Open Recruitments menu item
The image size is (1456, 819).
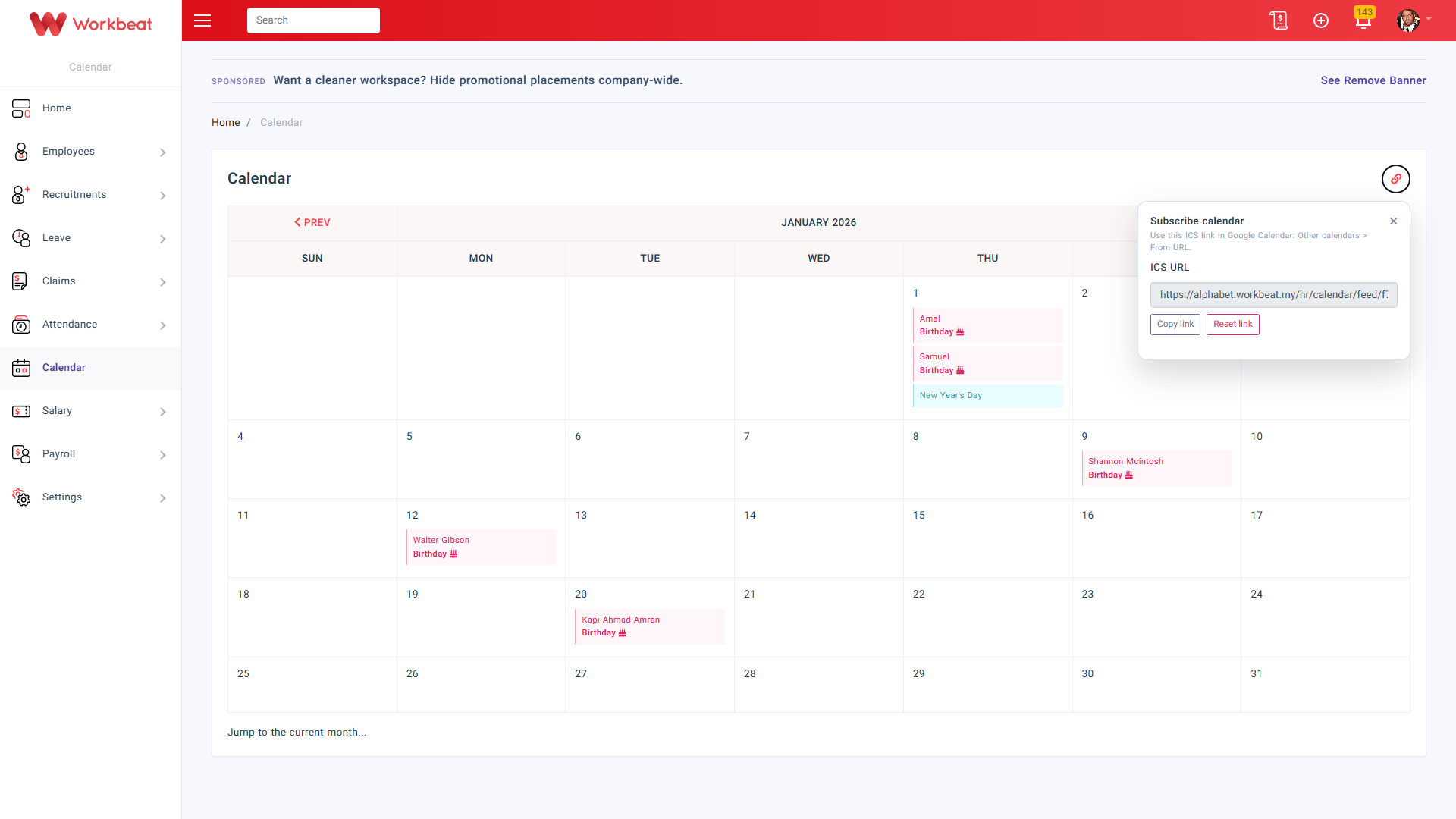90,195
